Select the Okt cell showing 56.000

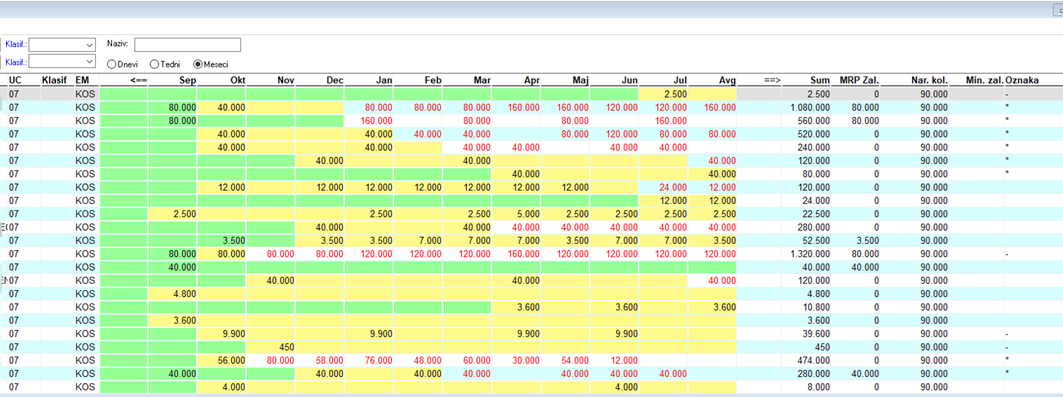coord(222,360)
